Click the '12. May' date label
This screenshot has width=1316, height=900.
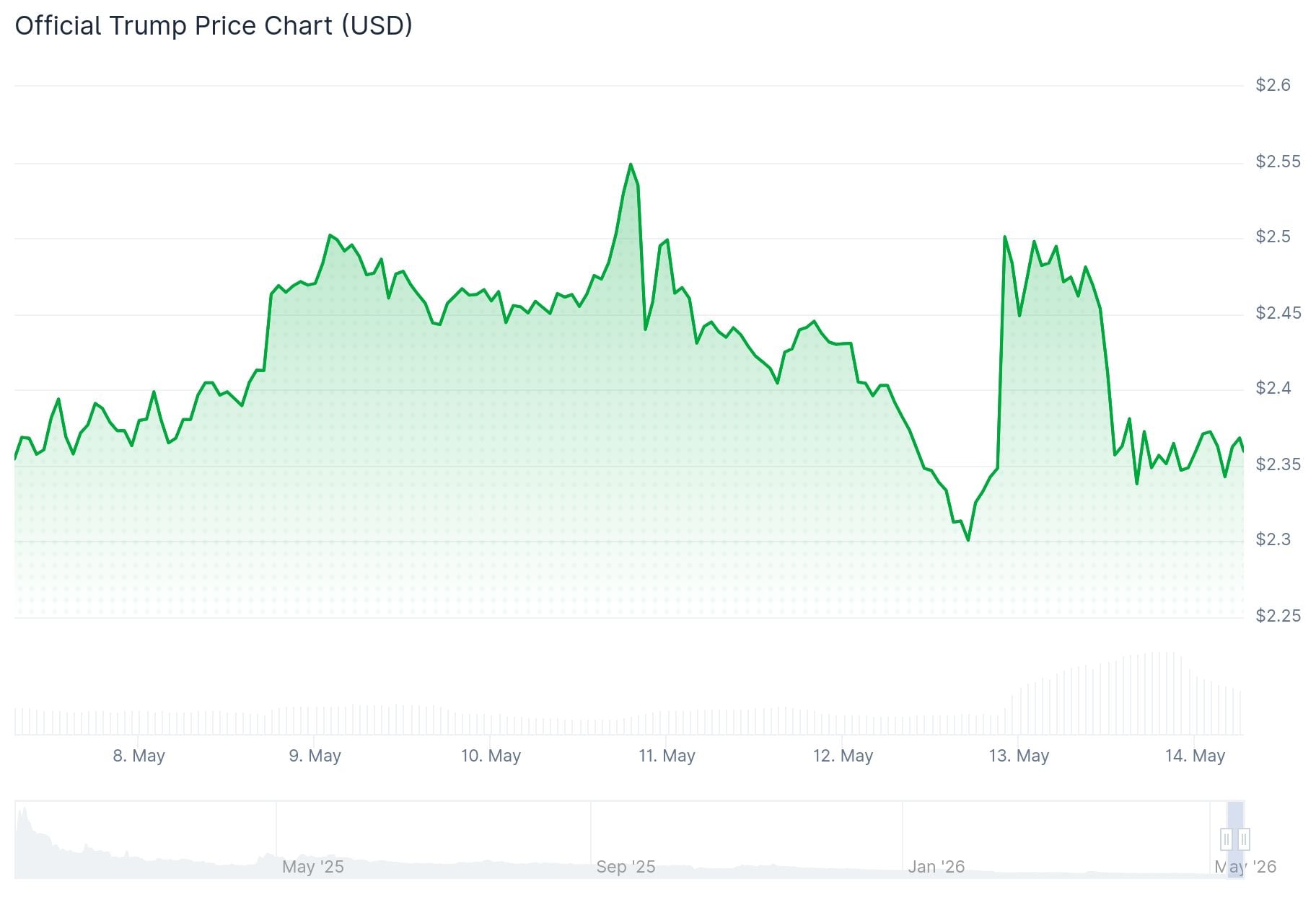click(843, 756)
